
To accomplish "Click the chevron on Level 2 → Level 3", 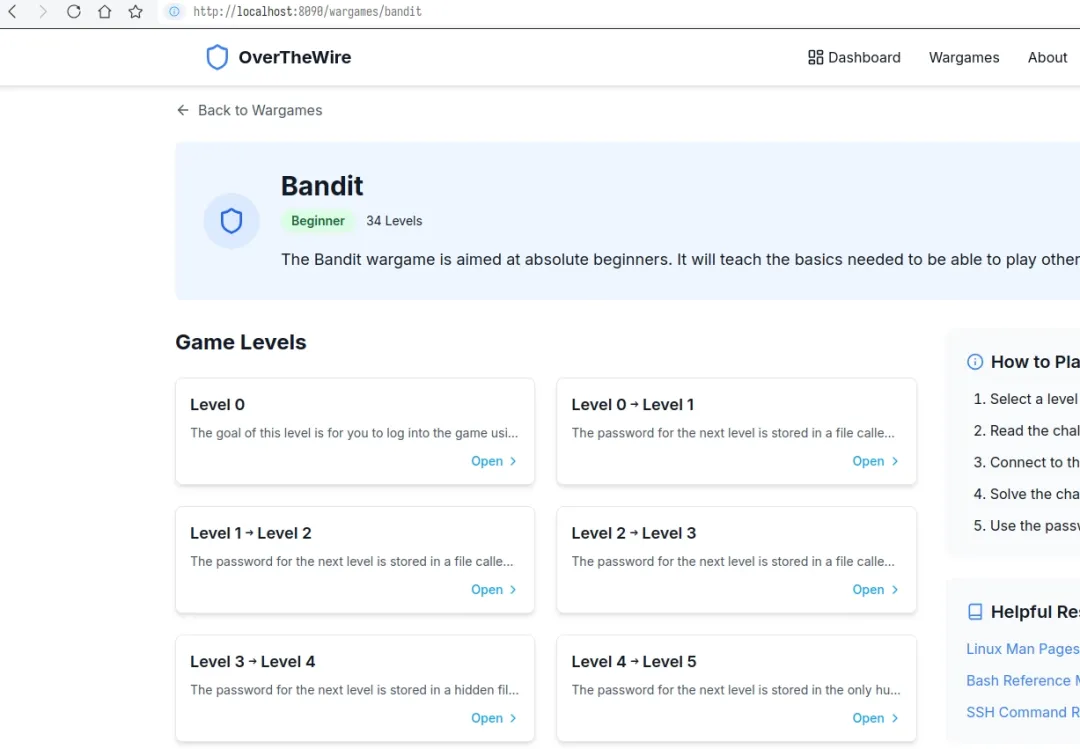I will click(894, 590).
